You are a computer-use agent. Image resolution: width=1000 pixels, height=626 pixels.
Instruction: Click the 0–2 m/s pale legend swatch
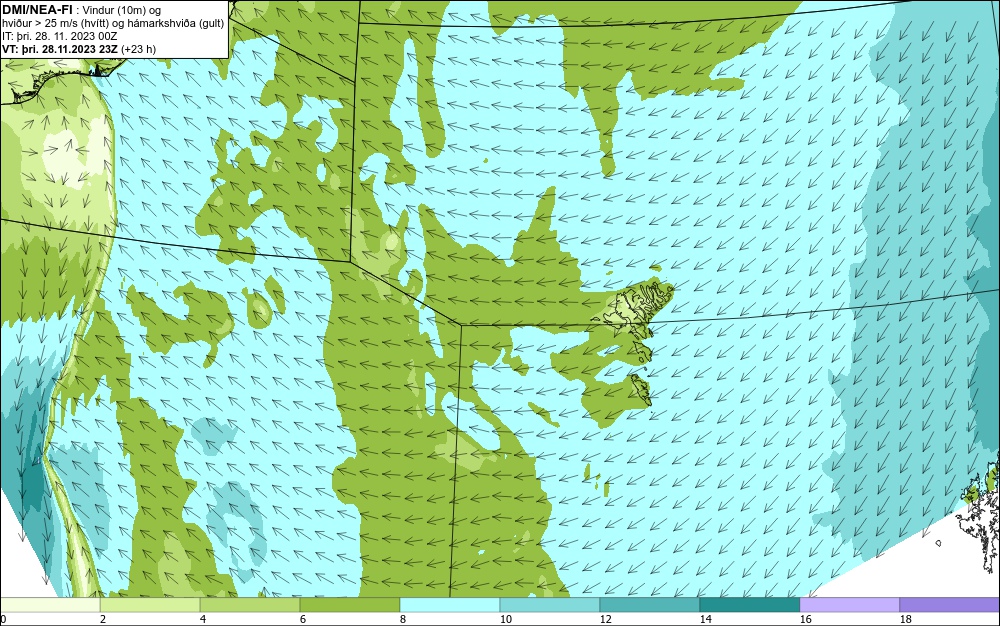50,605
